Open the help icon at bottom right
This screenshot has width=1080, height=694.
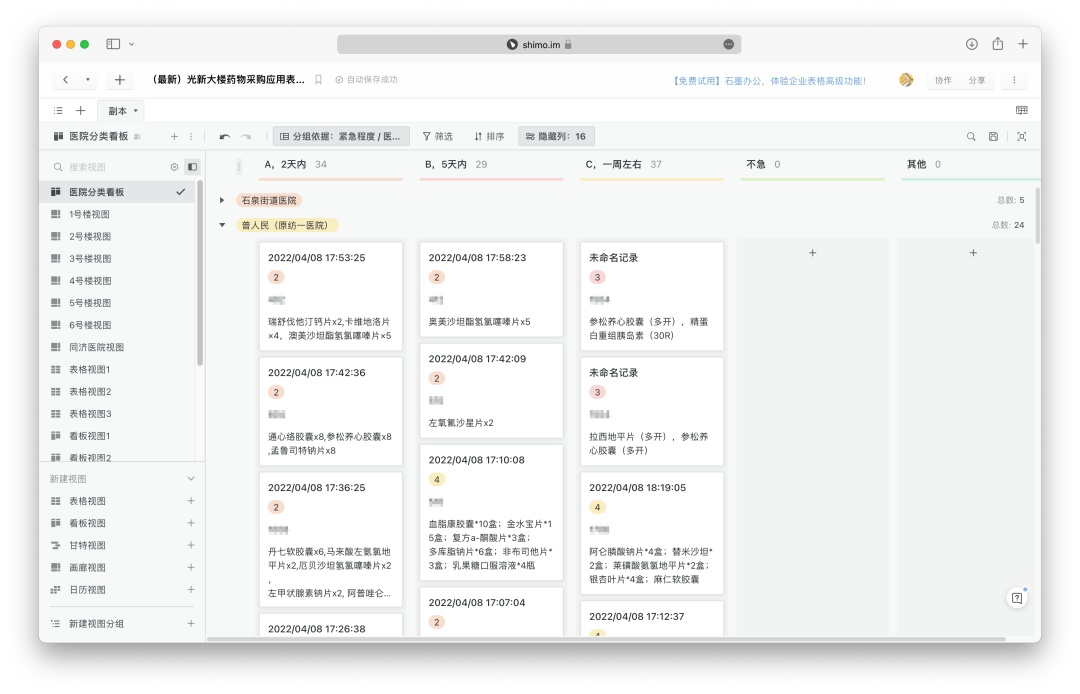tap(1017, 598)
